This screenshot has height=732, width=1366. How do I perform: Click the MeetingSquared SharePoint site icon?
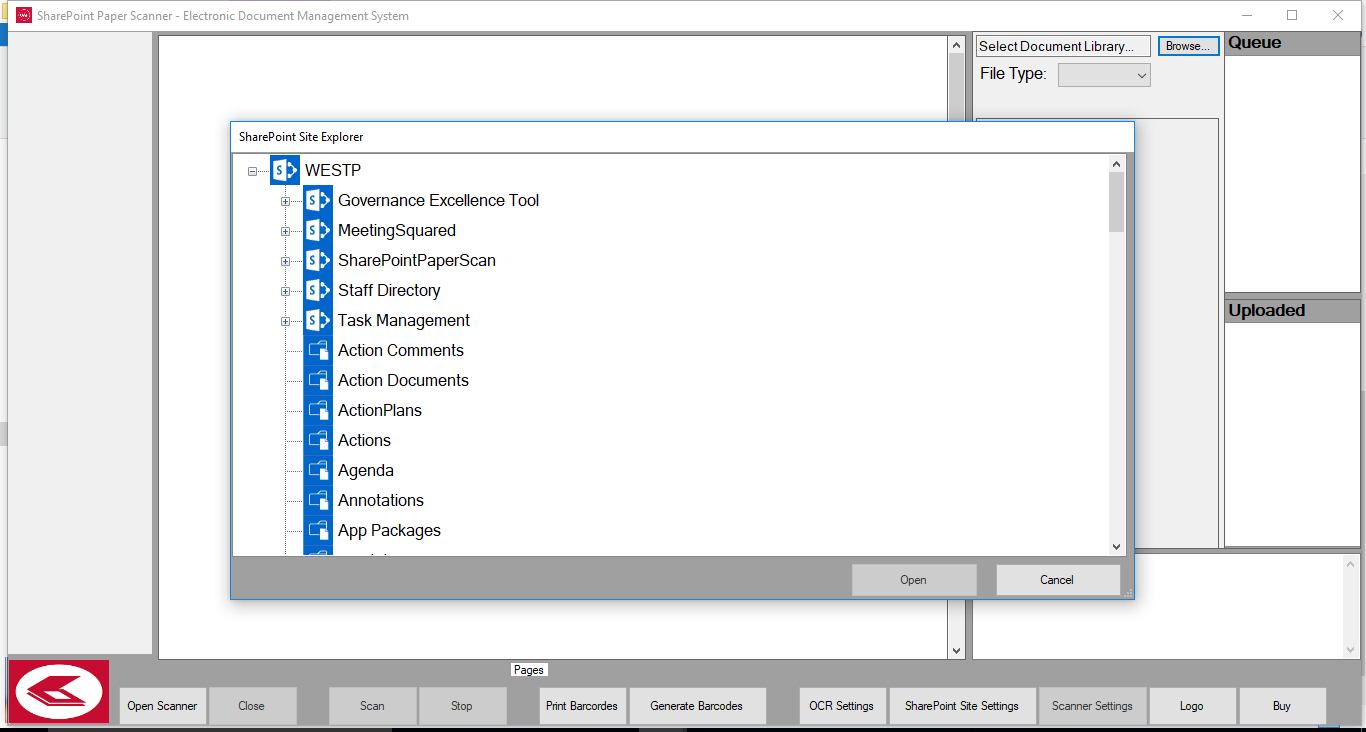pos(318,230)
